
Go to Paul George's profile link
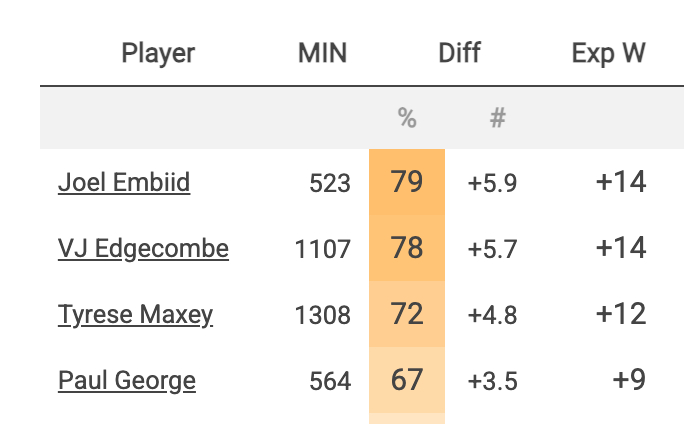click(126, 381)
